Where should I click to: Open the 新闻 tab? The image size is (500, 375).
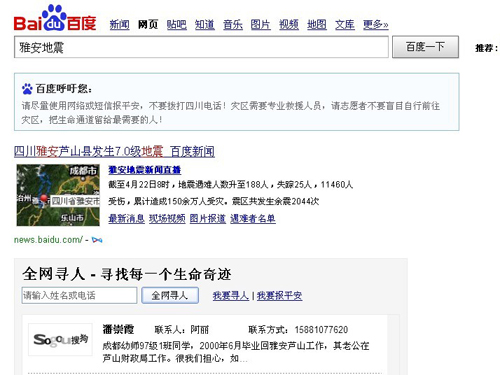click(119, 24)
